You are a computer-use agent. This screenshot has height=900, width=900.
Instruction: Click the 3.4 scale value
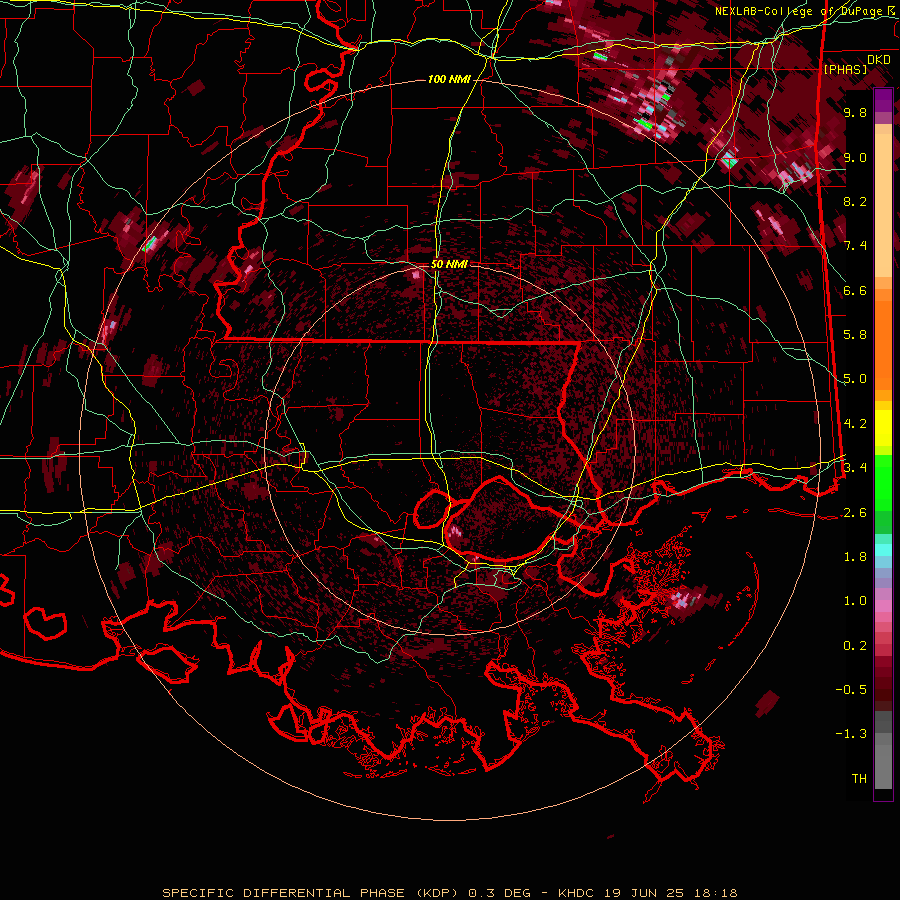pyautogui.click(x=855, y=468)
